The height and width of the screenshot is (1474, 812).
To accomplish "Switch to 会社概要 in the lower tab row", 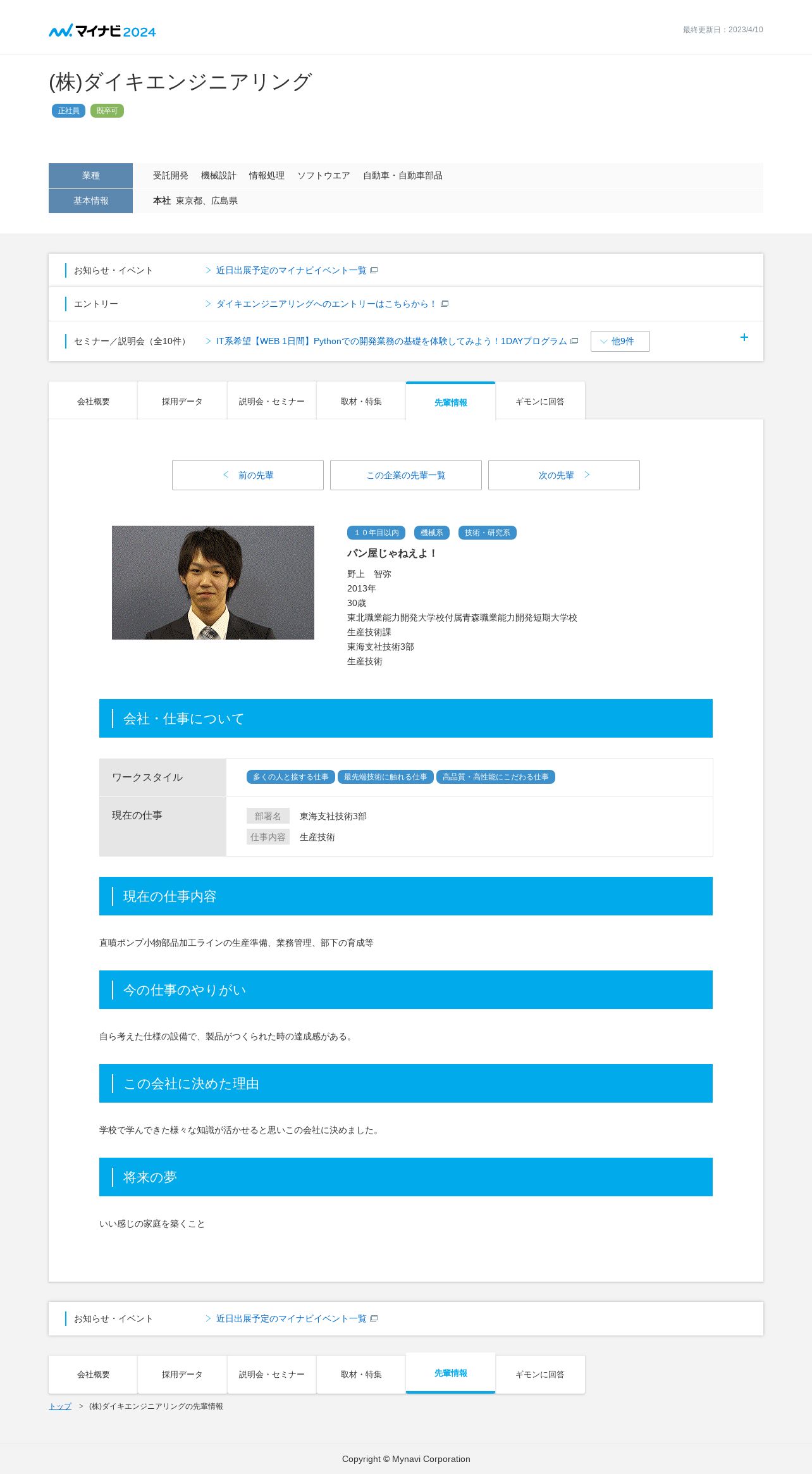I will point(93,1374).
